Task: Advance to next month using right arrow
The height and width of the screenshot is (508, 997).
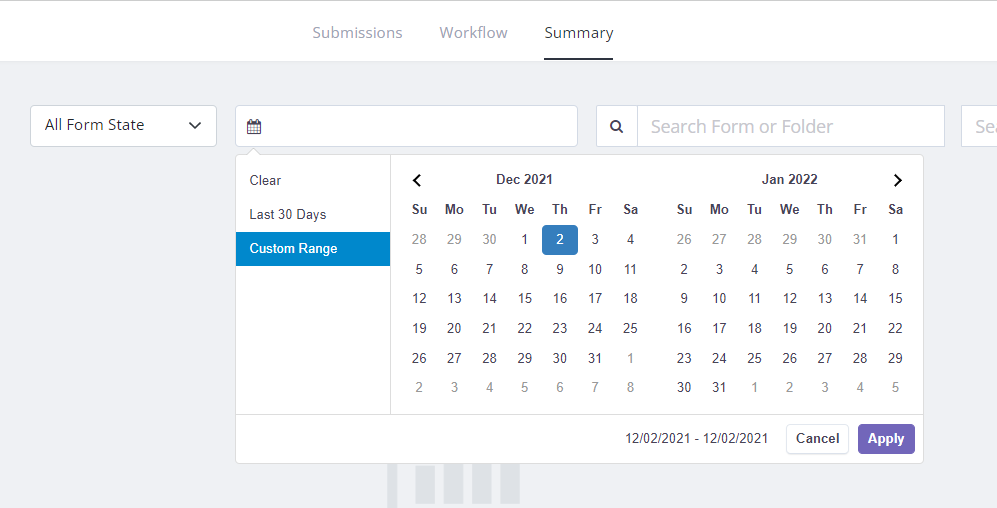Action: 897,180
